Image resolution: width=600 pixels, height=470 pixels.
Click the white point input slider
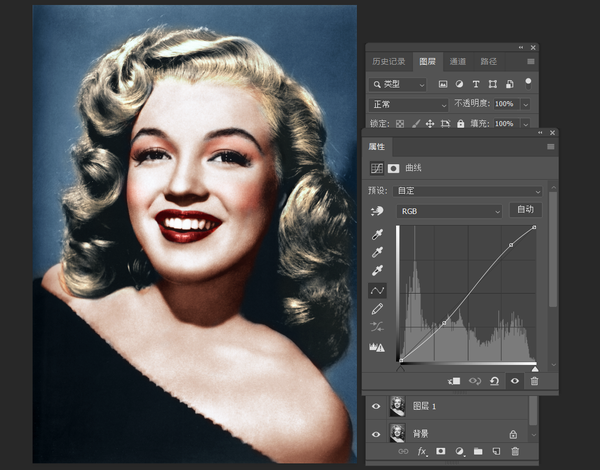(x=535, y=369)
